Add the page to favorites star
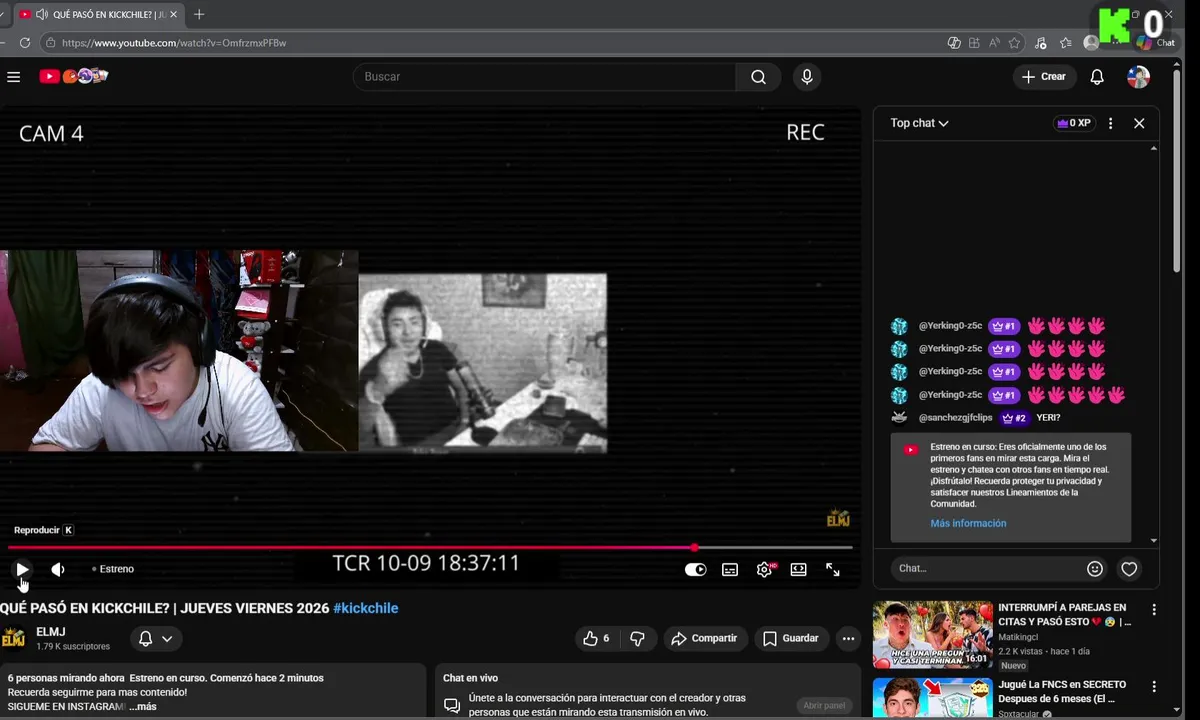Viewport: 1200px width, 720px height. click(1014, 43)
